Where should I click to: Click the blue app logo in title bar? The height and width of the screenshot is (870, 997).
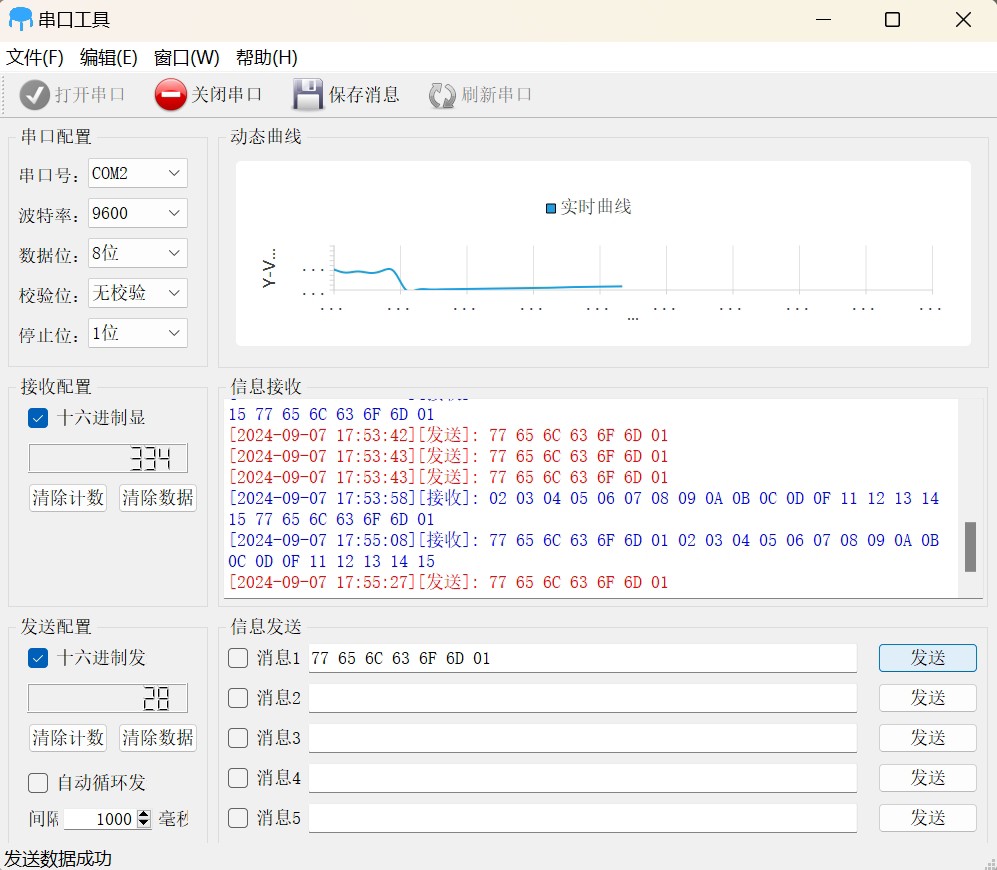coord(20,19)
